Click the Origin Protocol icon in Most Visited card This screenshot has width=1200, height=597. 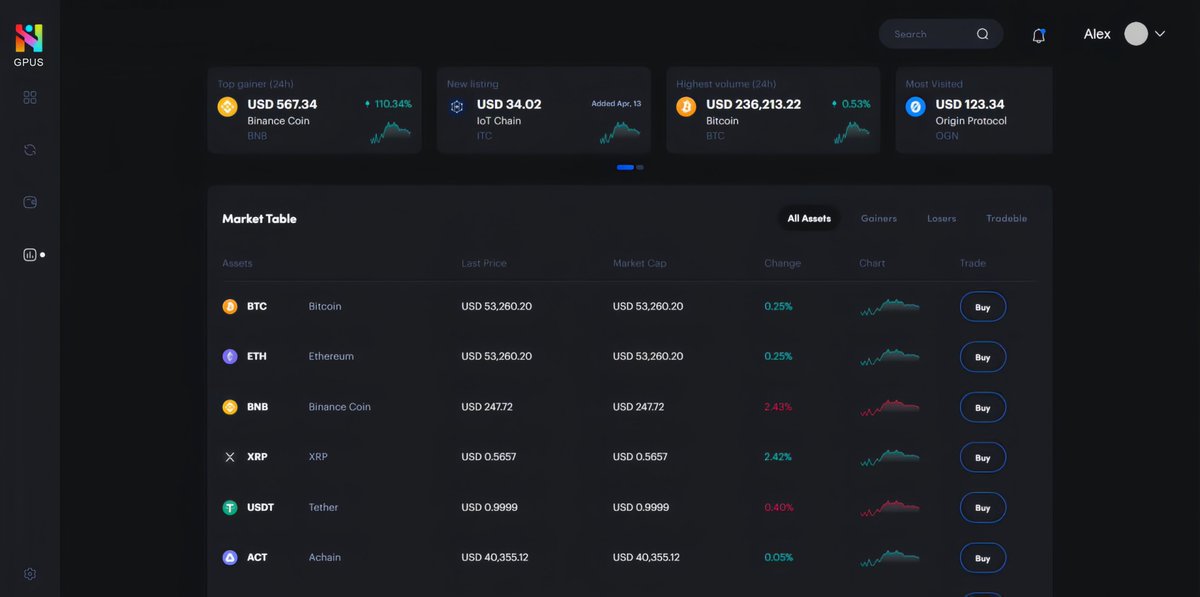click(915, 107)
